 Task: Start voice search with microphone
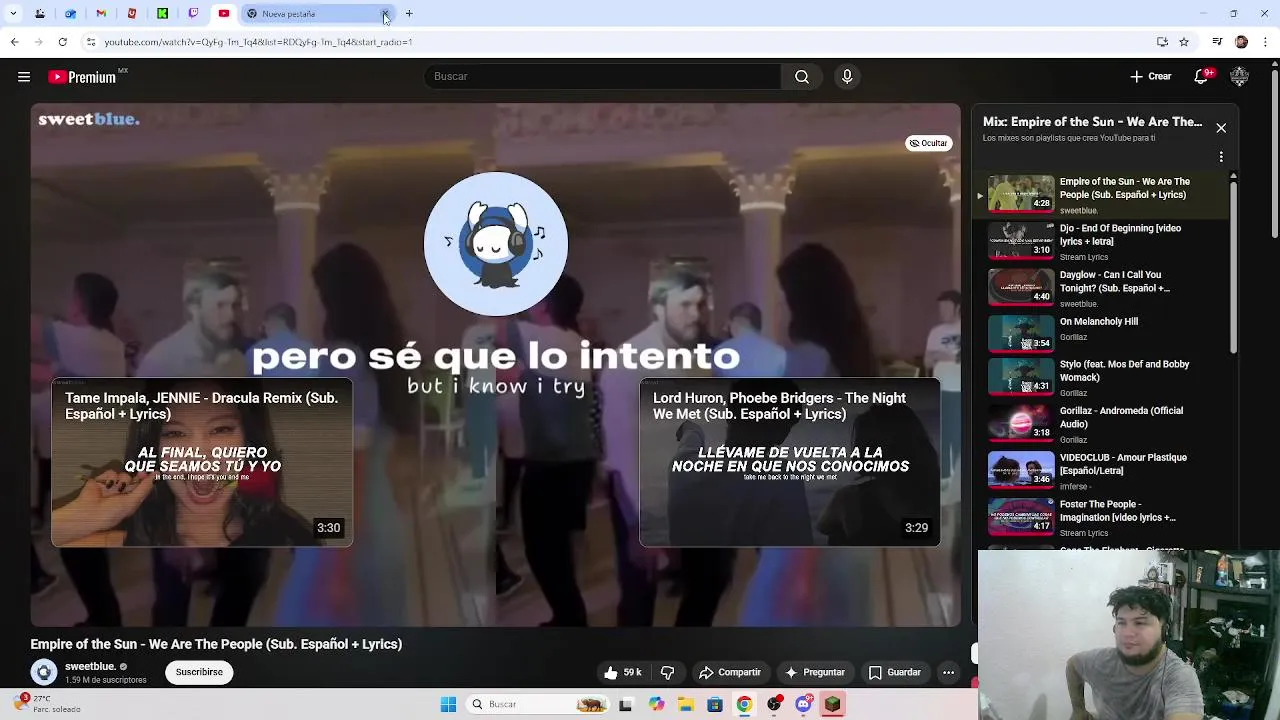pos(847,77)
